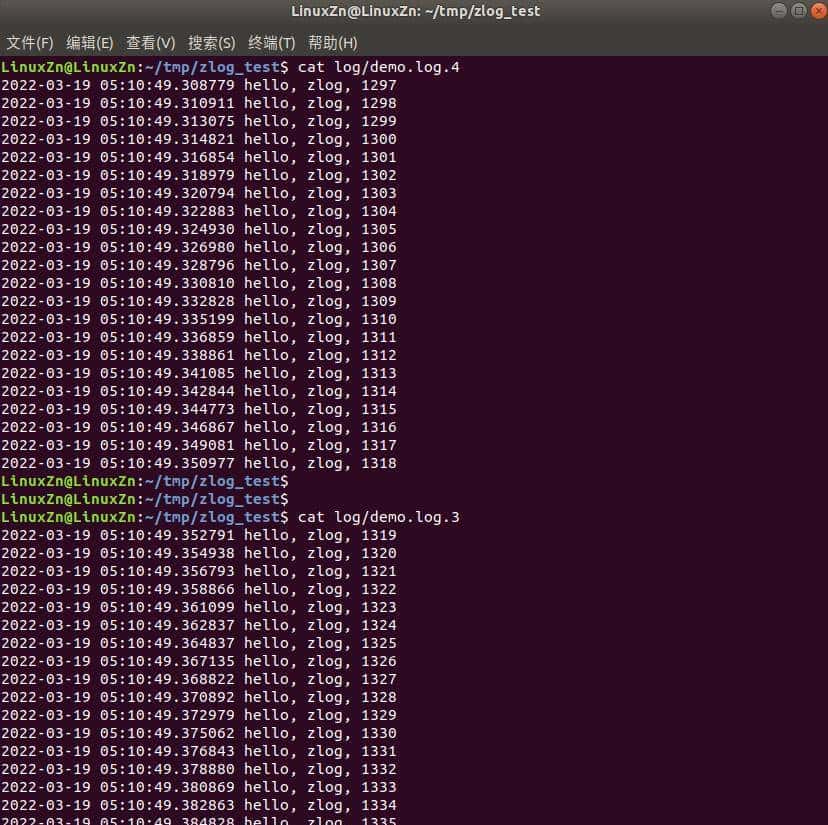Open the 帮助(H) menu
The image size is (828, 825).
pos(333,43)
